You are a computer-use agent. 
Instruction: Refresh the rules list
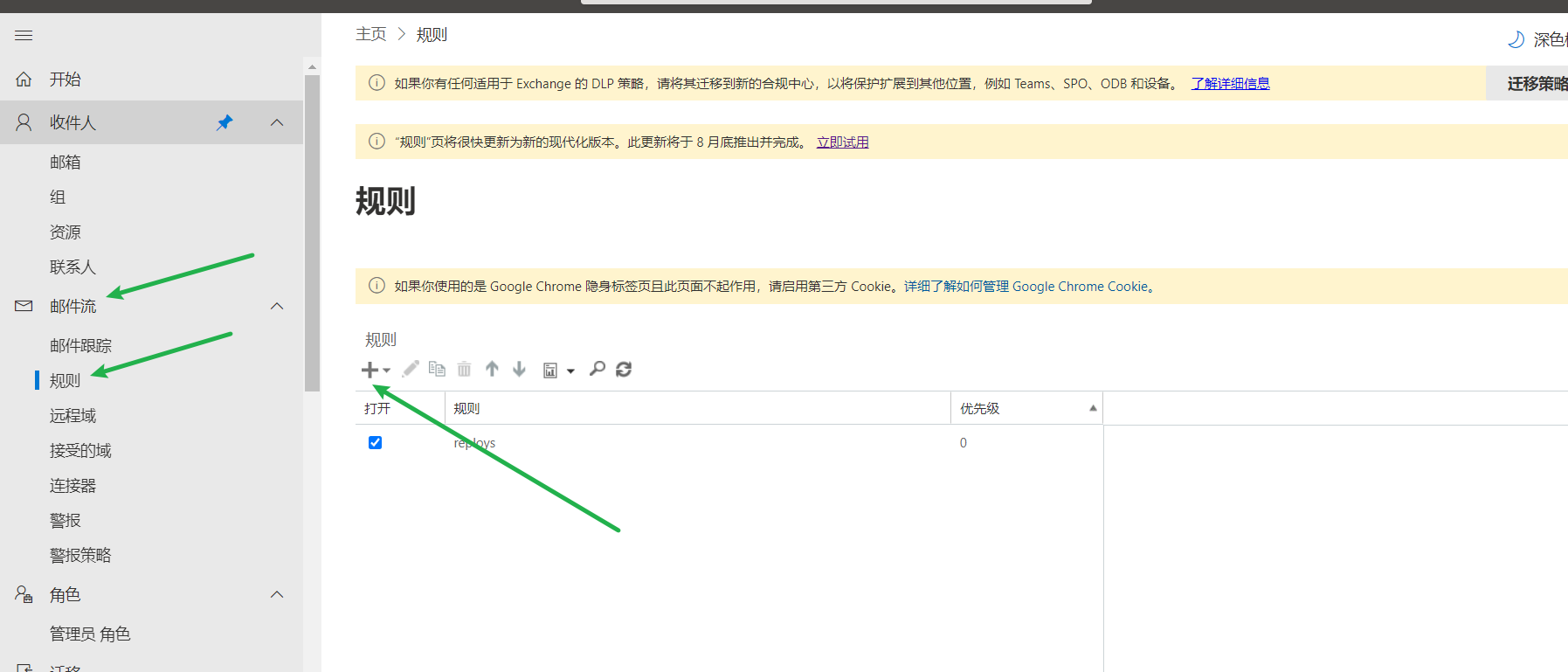tap(624, 370)
